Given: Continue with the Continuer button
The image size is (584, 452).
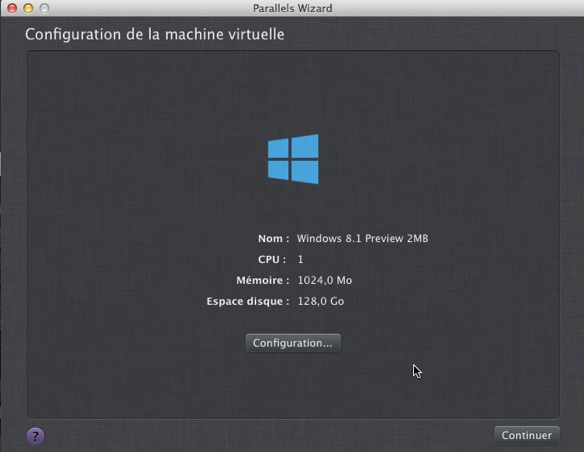Looking at the screenshot, I should (x=527, y=435).
